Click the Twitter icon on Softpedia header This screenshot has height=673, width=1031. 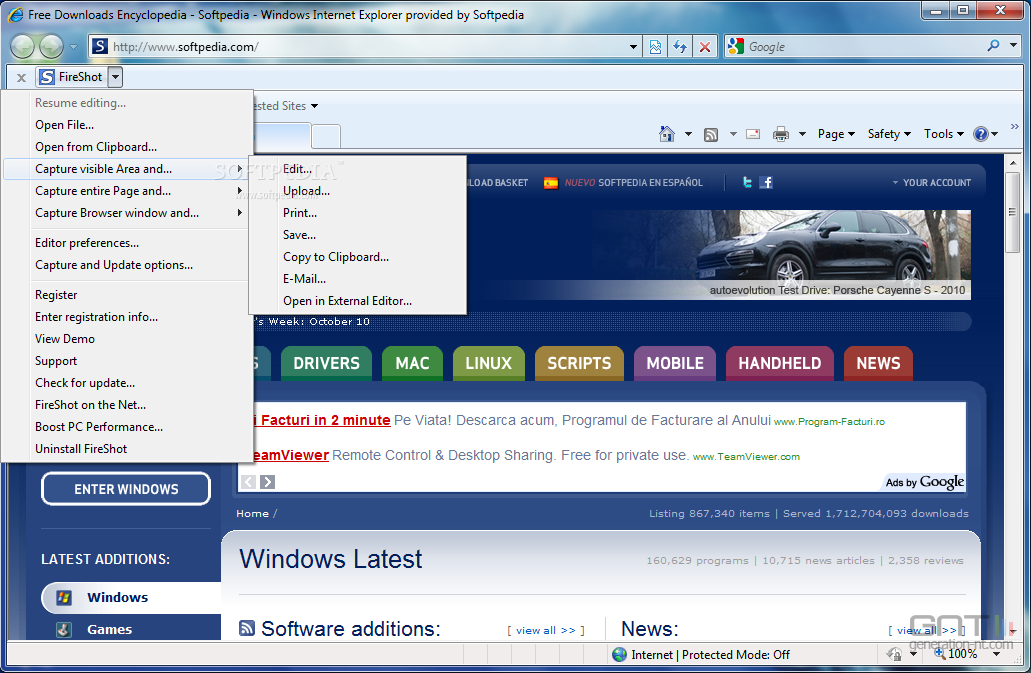coord(747,182)
